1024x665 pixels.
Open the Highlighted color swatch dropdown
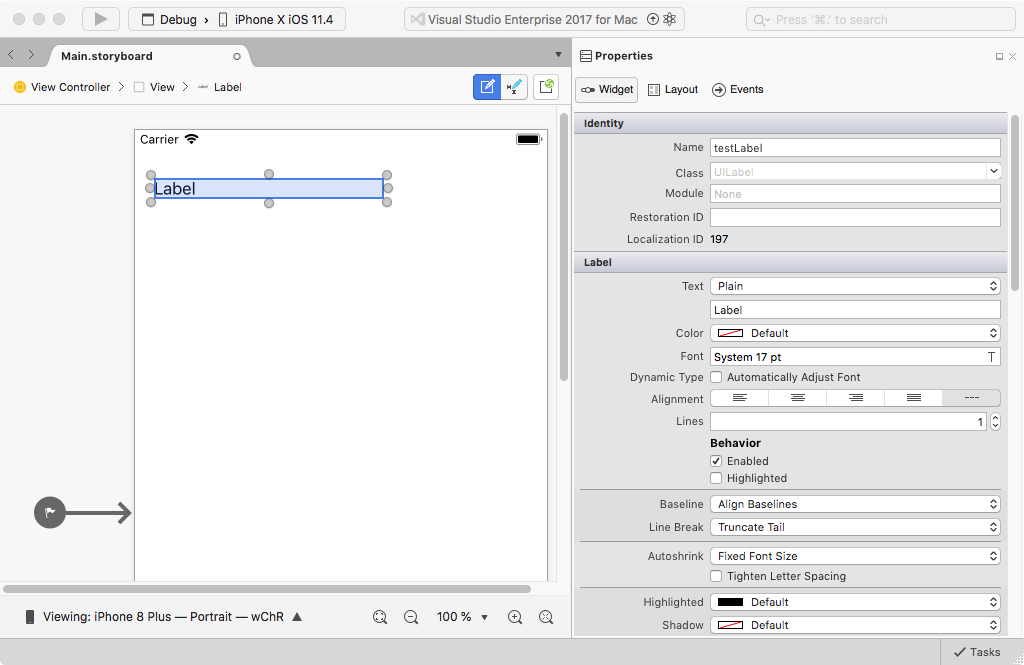(x=855, y=602)
